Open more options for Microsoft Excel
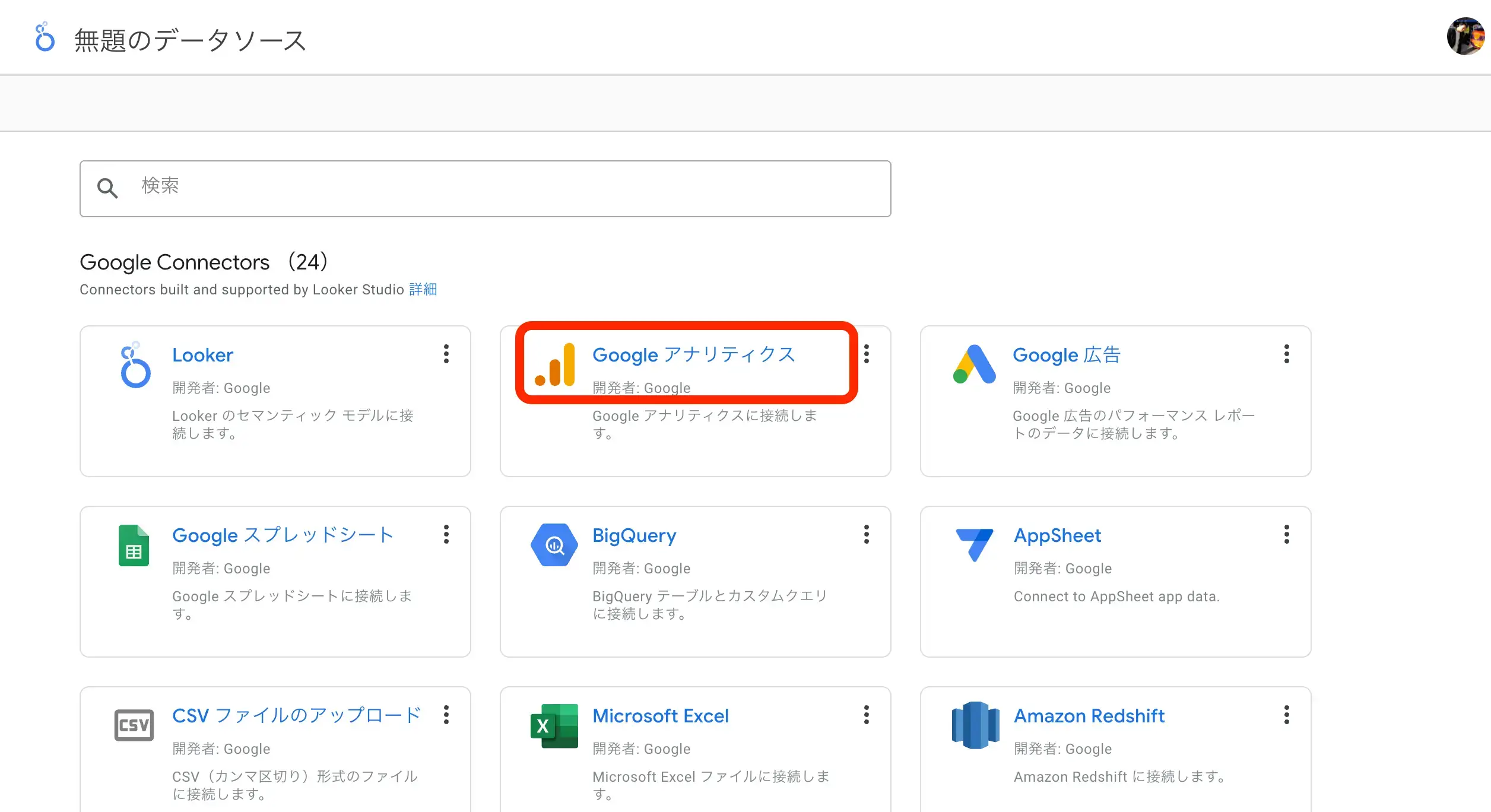 (867, 715)
